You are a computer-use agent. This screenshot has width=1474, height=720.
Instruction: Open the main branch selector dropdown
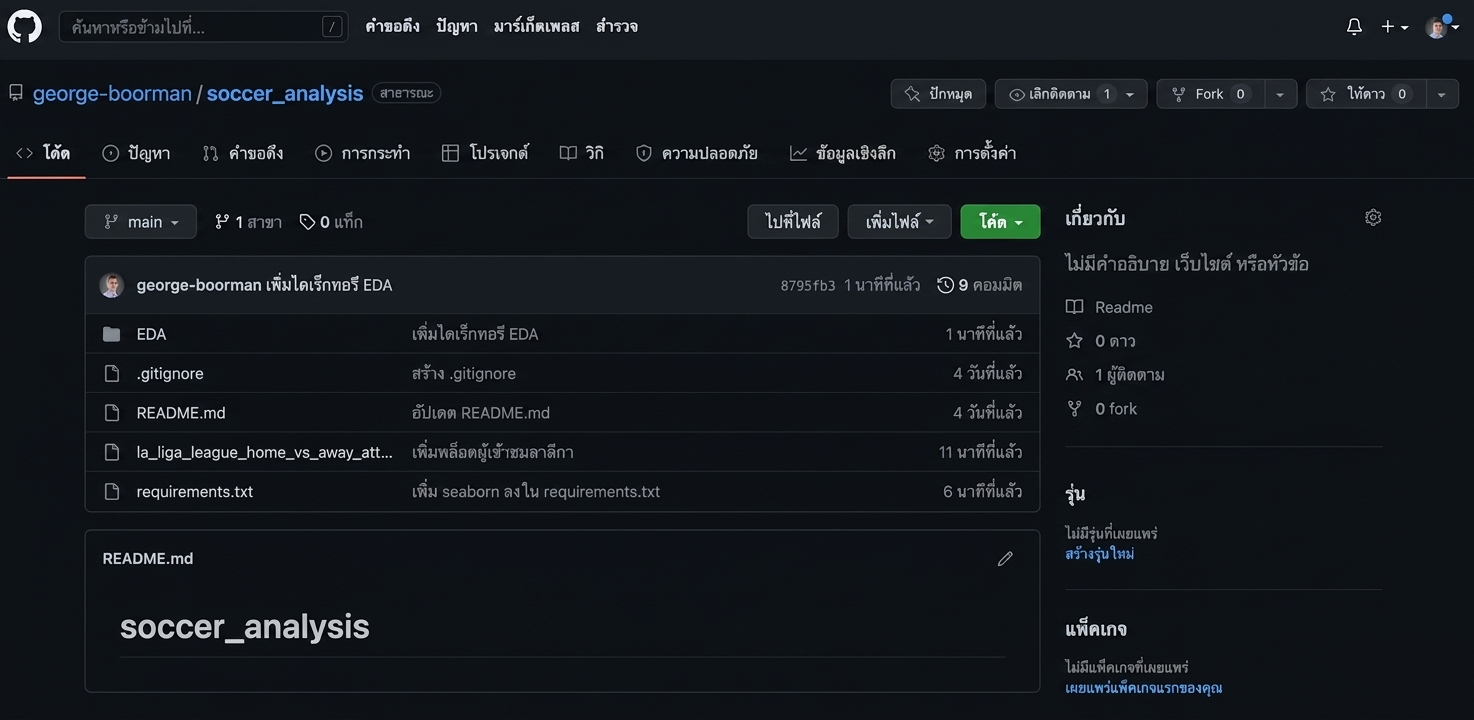(x=141, y=222)
